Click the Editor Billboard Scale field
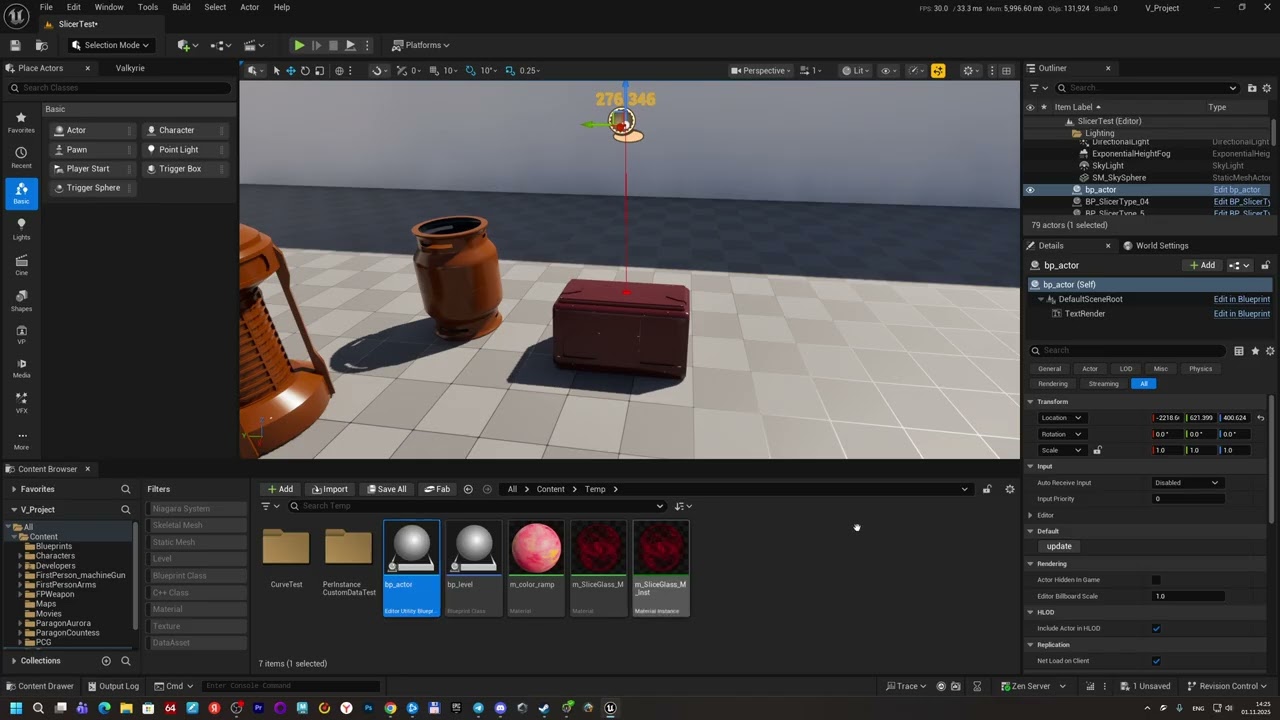 1190,596
